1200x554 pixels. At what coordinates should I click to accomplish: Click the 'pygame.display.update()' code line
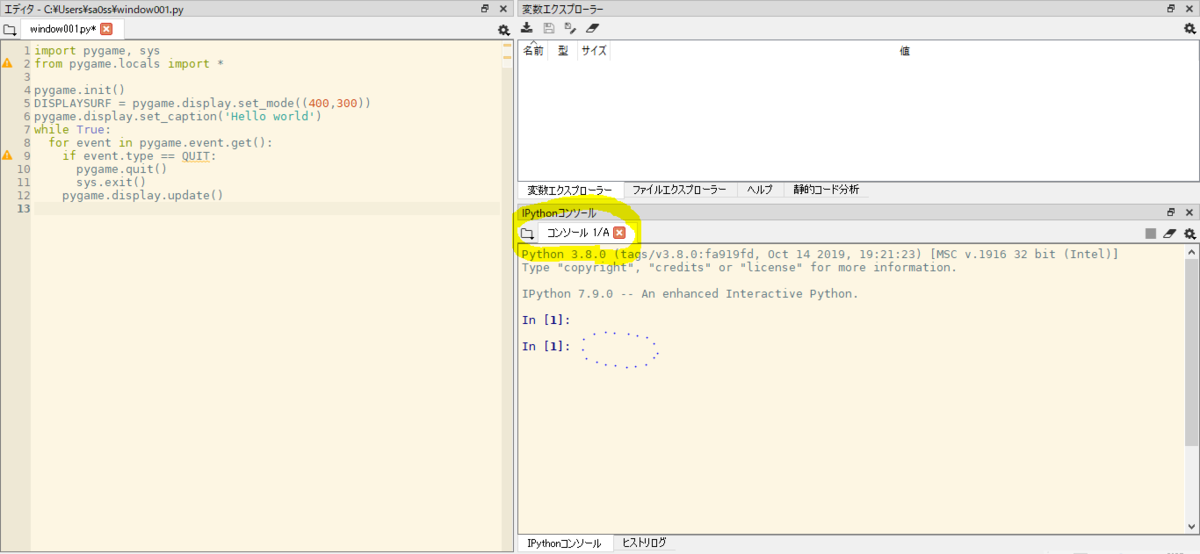click(x=143, y=195)
